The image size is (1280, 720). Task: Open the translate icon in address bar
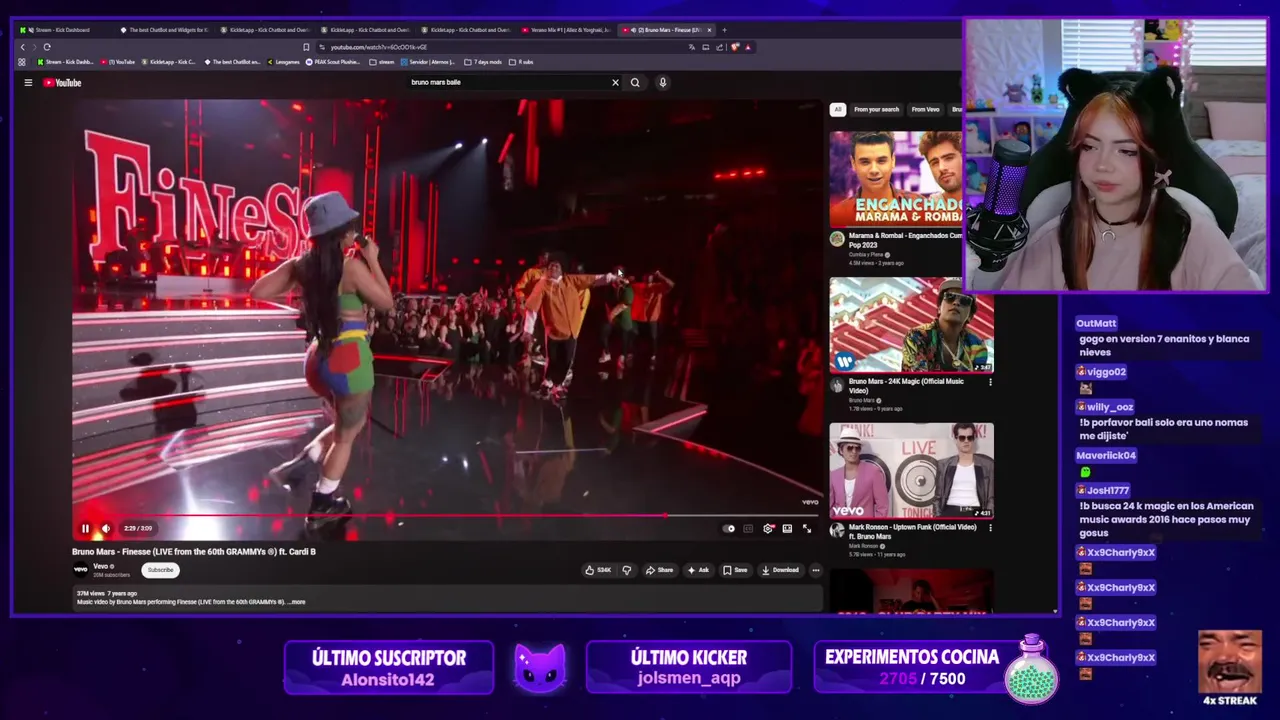pos(691,47)
